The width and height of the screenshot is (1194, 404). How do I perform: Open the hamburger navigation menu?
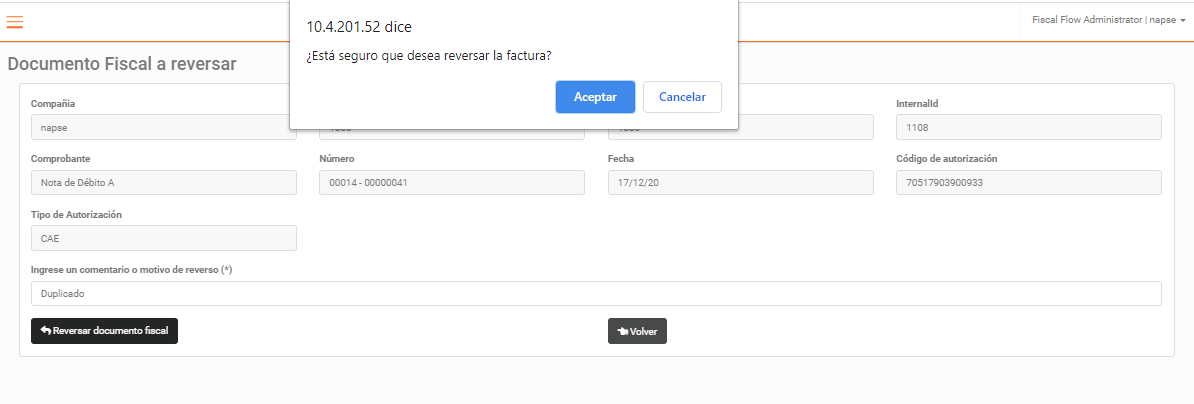click(14, 22)
